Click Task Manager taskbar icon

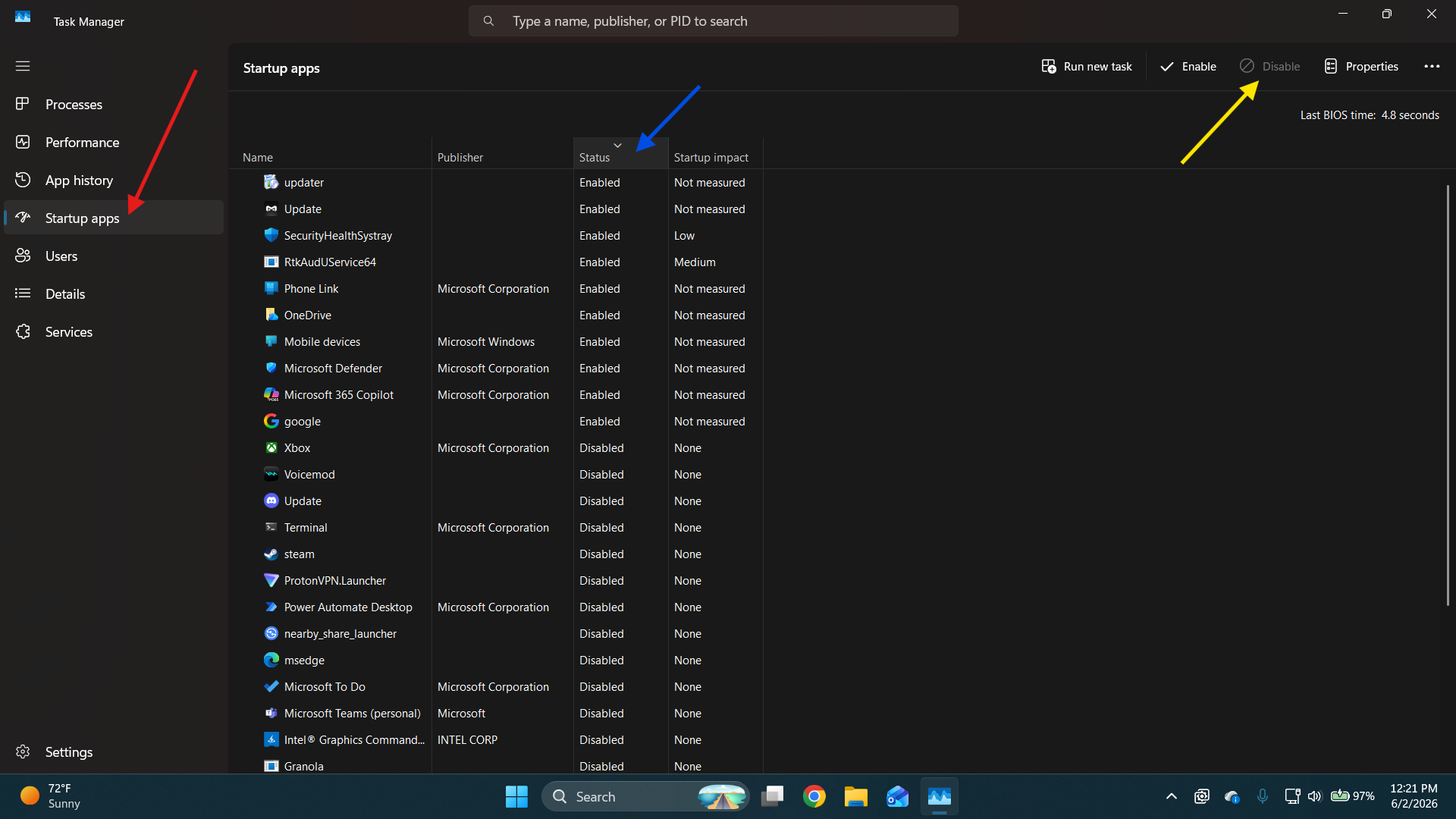(940, 796)
